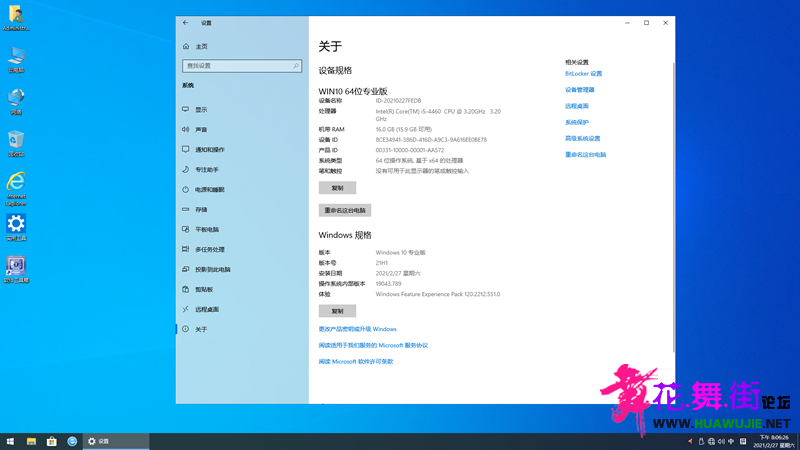Open Microsoft Store from the taskbar
Viewport: 800px width, 450px height.
(52, 441)
